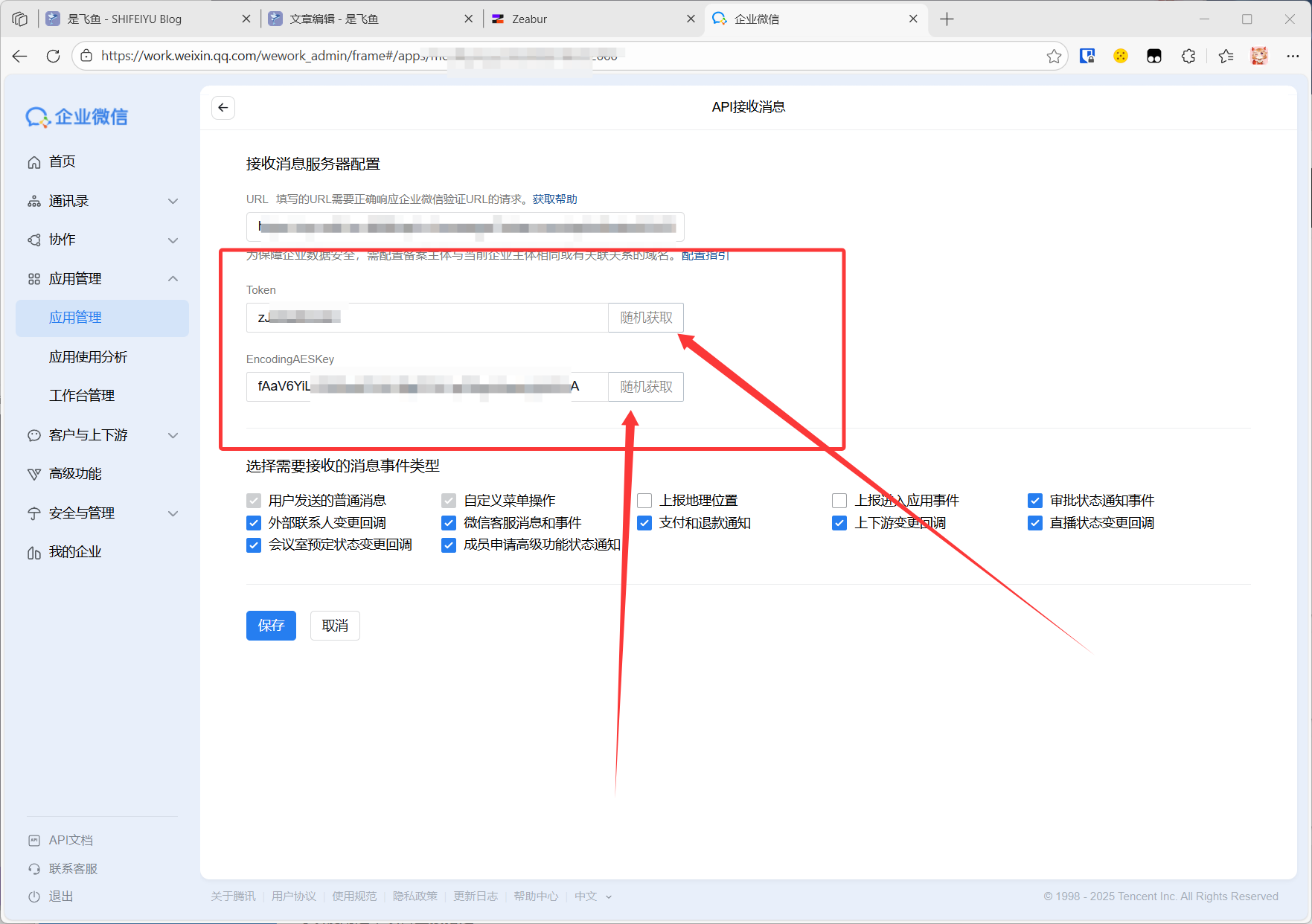The image size is (1312, 924).
Task: Refresh the page with browser reload icon
Action: click(x=53, y=56)
